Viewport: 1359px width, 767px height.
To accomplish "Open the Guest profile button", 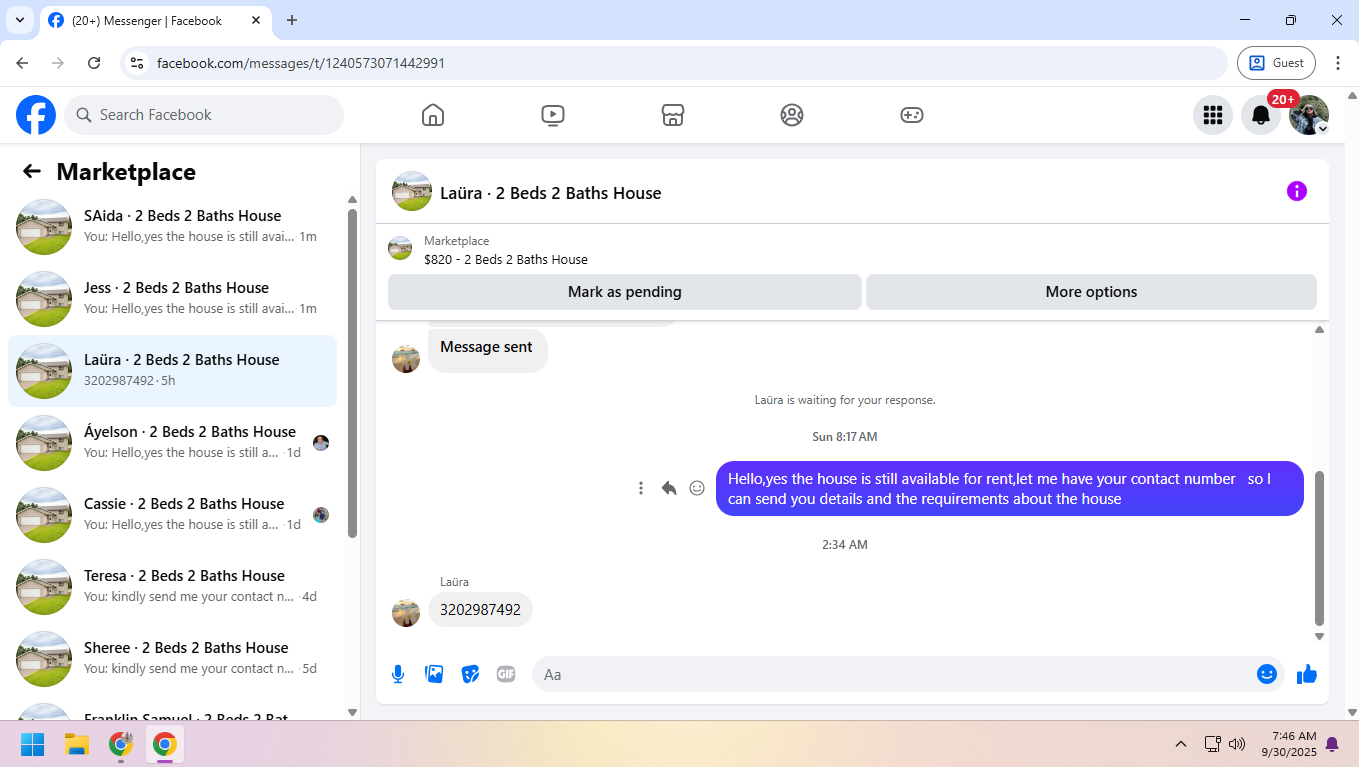I will pyautogui.click(x=1276, y=63).
